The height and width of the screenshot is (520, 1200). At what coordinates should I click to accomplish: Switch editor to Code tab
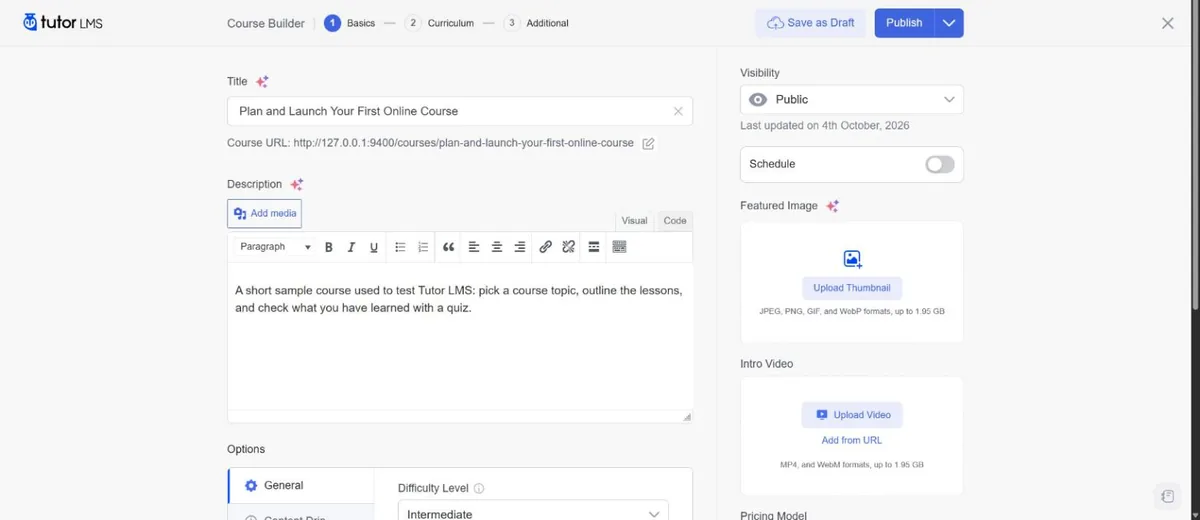(x=675, y=221)
